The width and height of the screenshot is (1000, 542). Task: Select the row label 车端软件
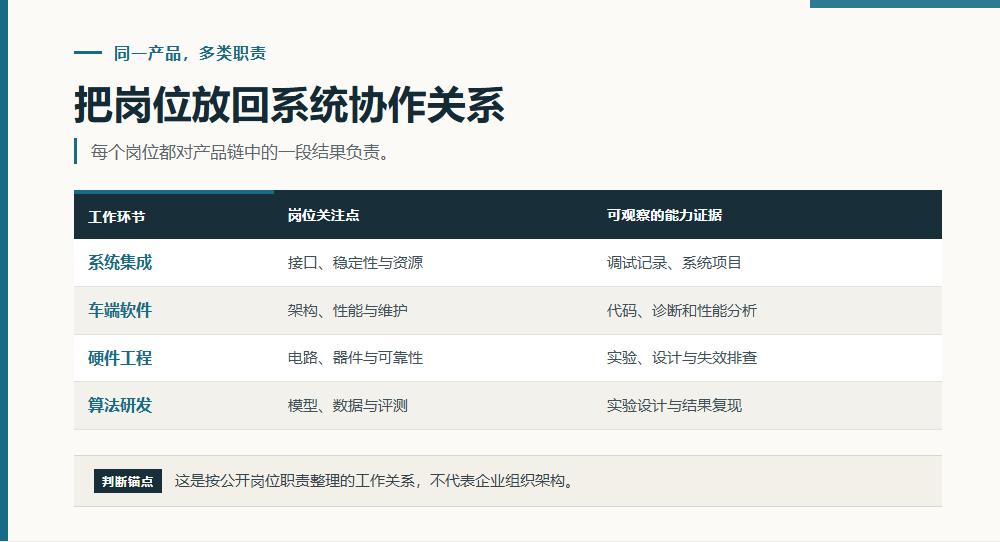pyautogui.click(x=120, y=311)
